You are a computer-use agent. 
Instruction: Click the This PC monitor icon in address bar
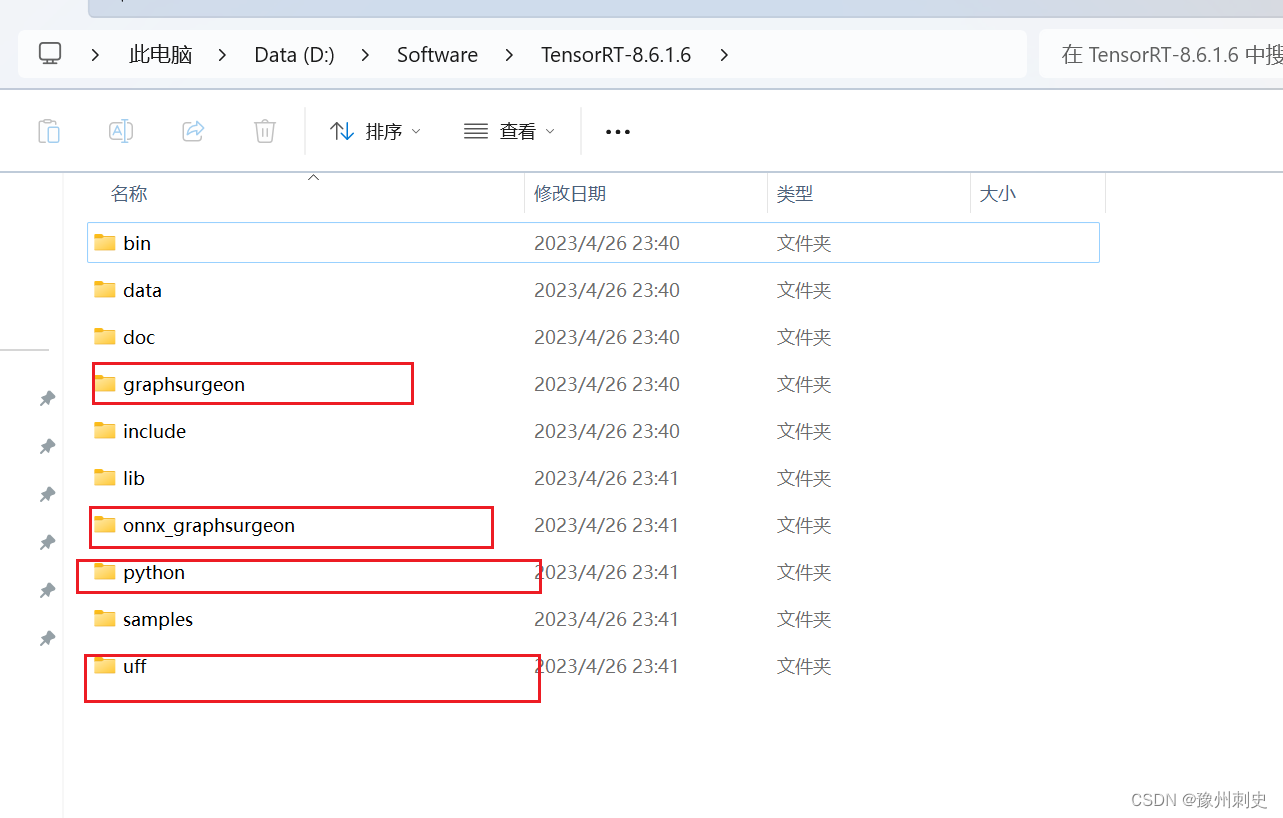click(x=50, y=54)
